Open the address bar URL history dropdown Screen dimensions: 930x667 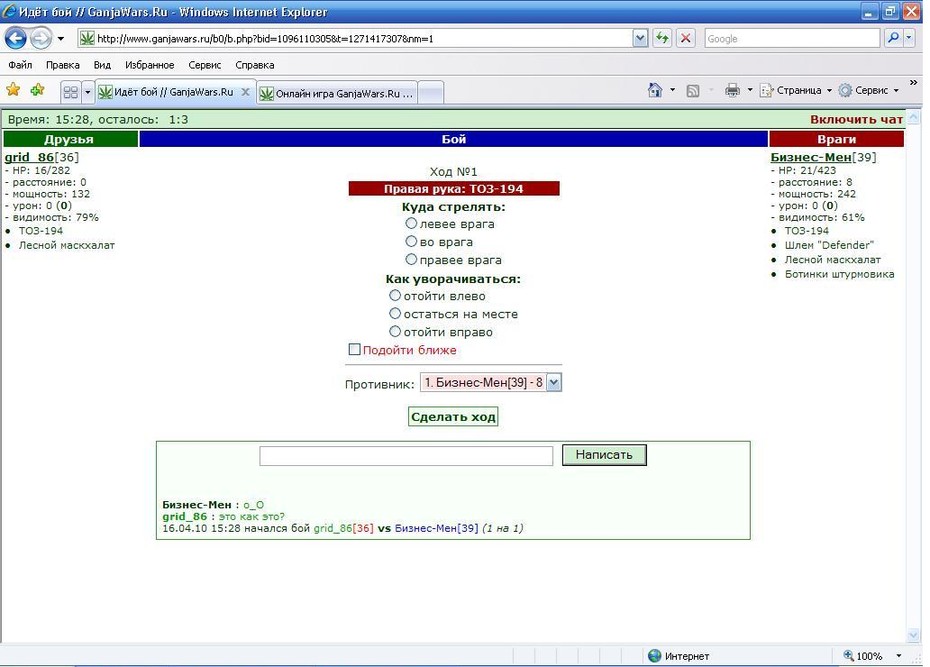(640, 39)
